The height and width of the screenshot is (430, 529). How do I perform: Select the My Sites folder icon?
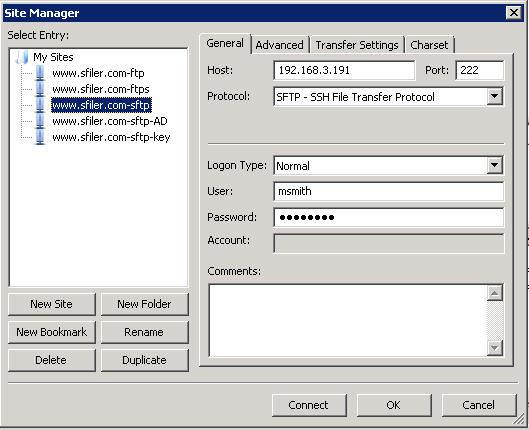coord(22,57)
